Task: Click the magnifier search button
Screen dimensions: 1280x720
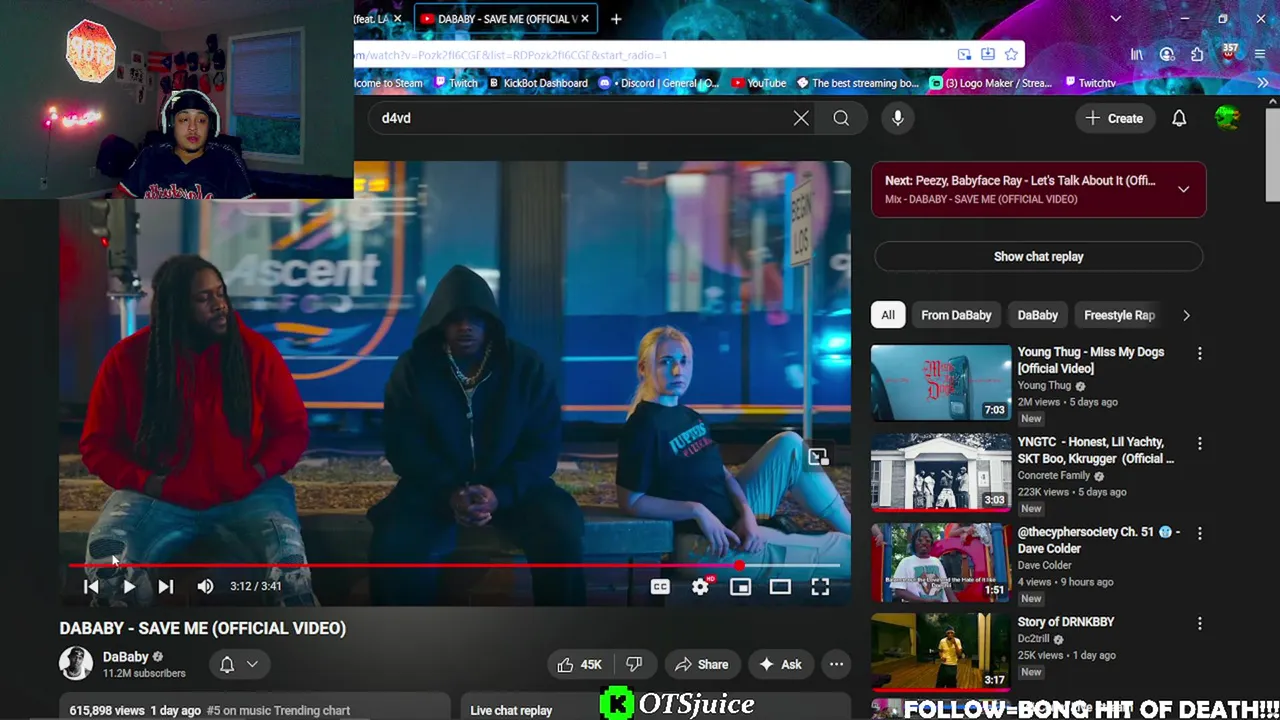Action: 841,118
